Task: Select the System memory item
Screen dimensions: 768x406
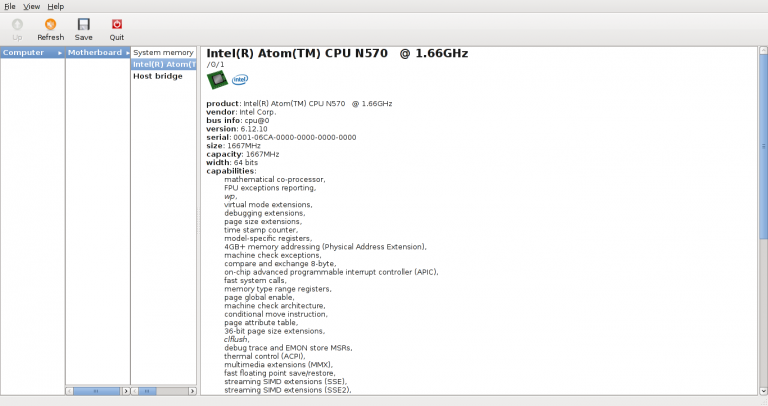Action: (163, 52)
